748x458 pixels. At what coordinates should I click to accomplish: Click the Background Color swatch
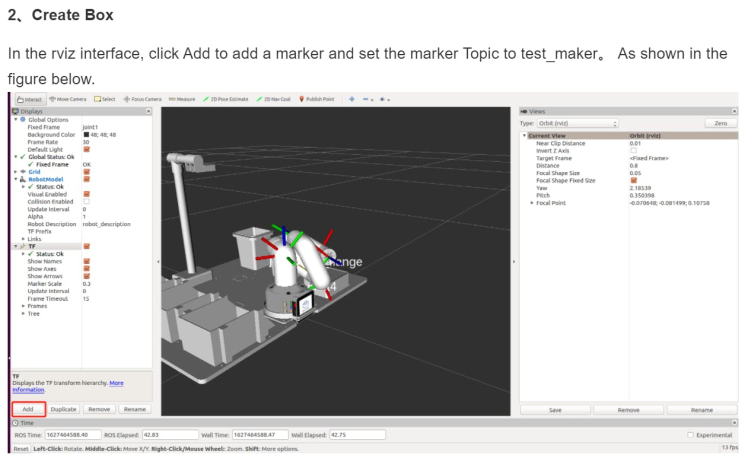click(86, 134)
